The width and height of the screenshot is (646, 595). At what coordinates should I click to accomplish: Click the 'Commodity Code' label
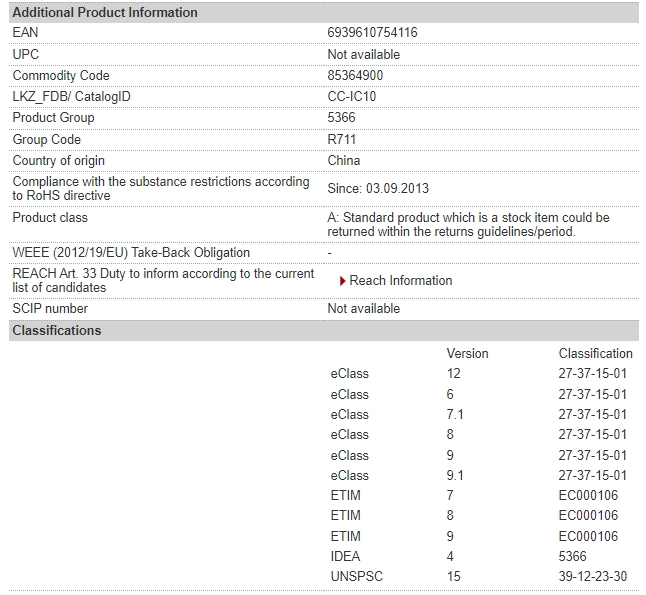[x=61, y=75]
